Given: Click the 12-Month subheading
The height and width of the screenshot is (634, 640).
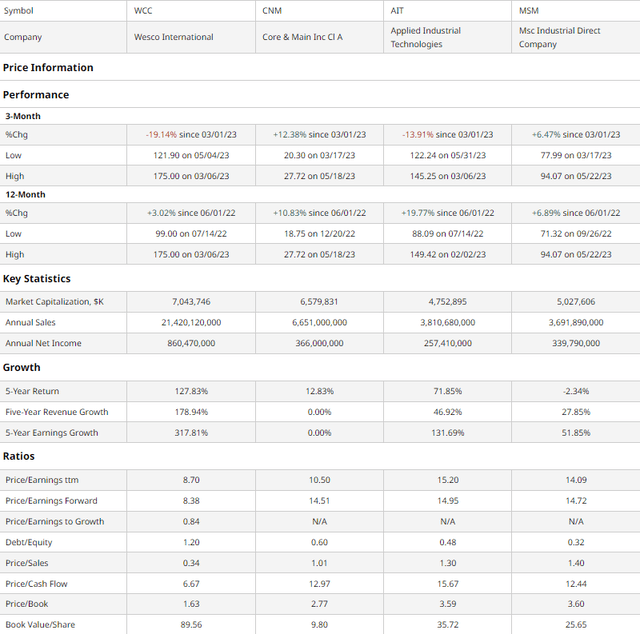Looking at the screenshot, I should pos(25,194).
